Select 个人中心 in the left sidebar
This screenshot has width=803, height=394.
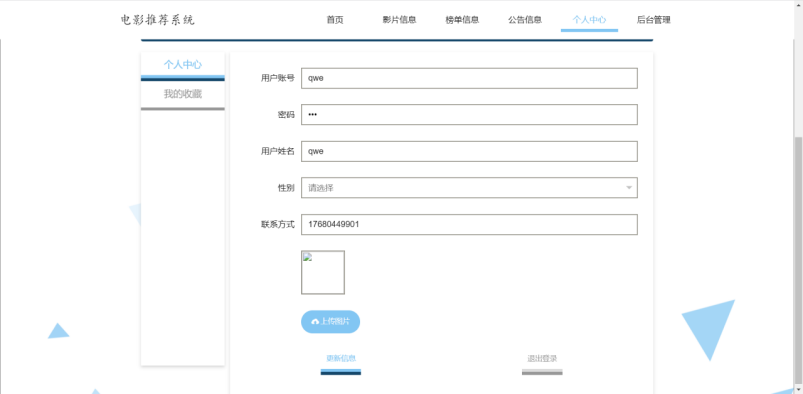183,65
